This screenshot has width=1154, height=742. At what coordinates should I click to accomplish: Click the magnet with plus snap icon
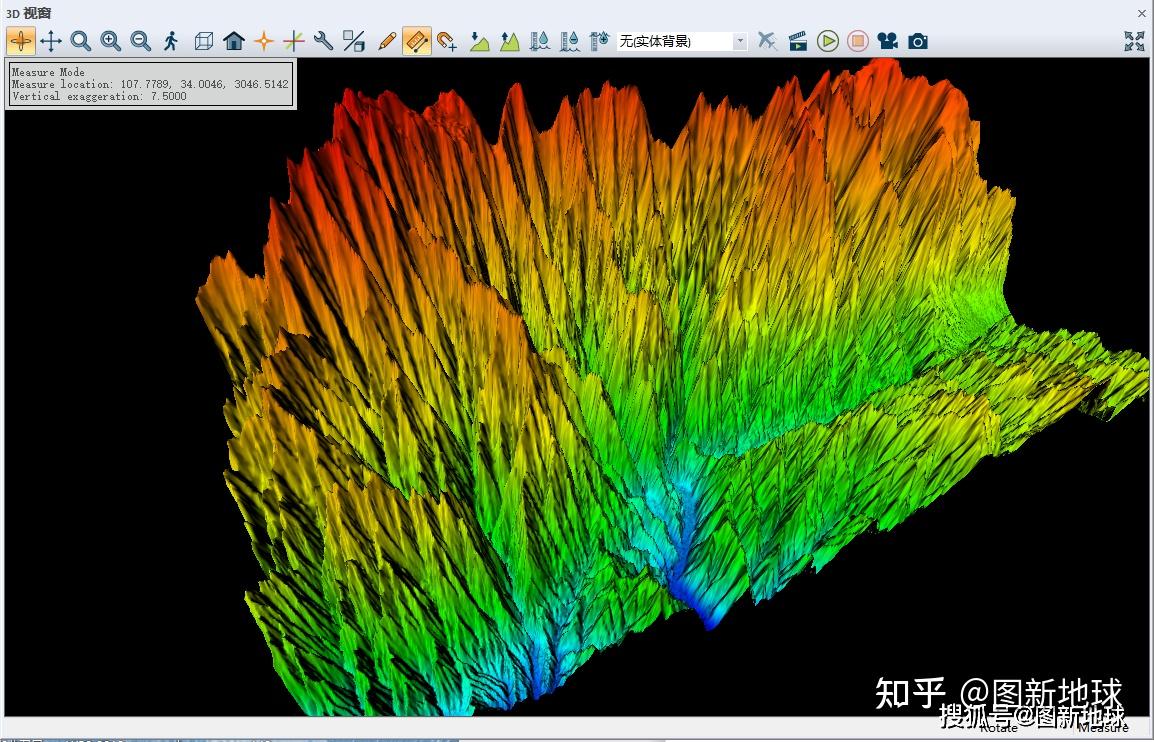[x=447, y=40]
